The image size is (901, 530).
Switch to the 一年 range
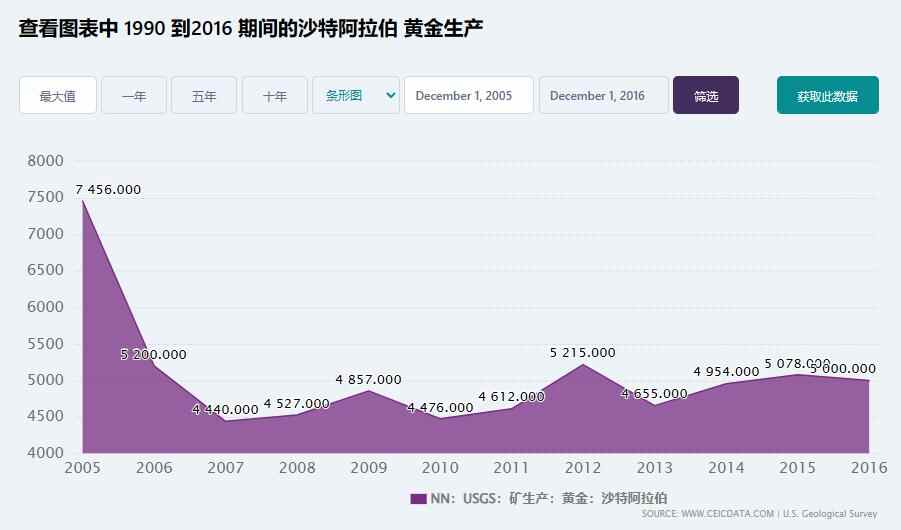(x=134, y=96)
